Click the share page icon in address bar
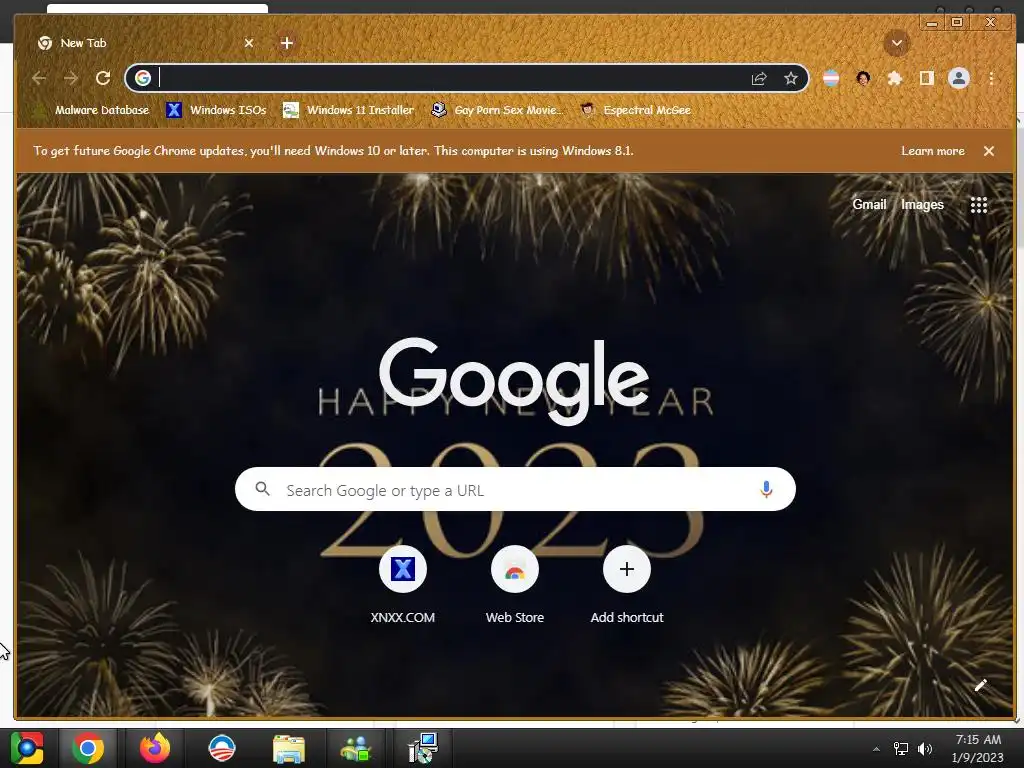1024x768 pixels. [759, 78]
